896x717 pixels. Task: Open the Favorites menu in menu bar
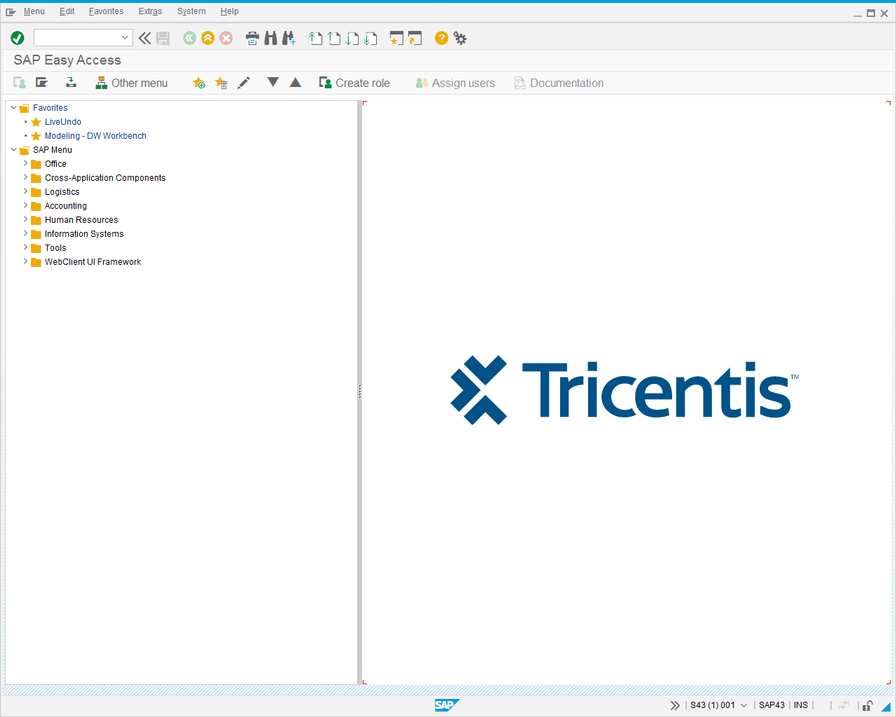tap(106, 11)
